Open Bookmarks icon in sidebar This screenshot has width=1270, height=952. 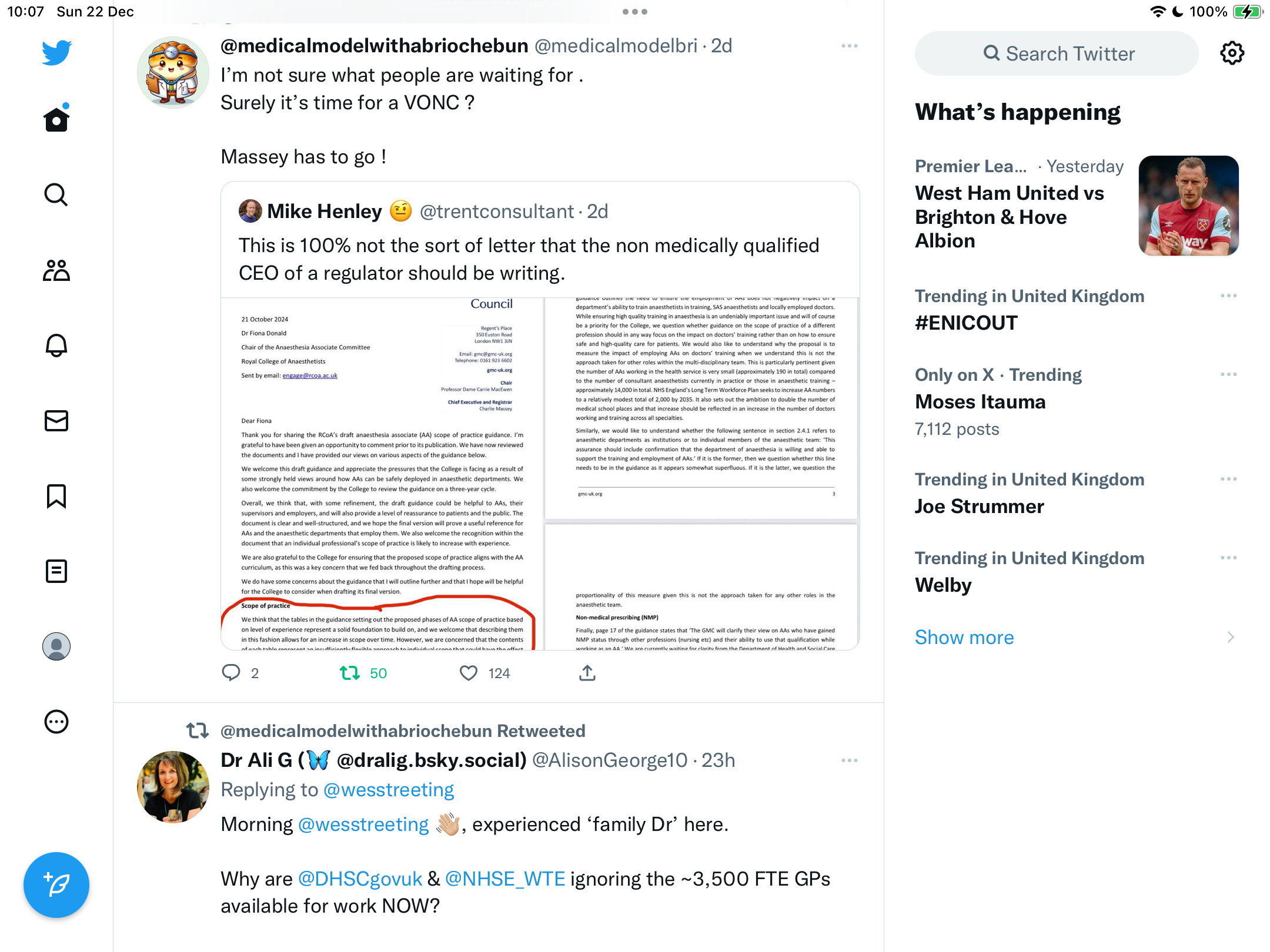coord(56,496)
